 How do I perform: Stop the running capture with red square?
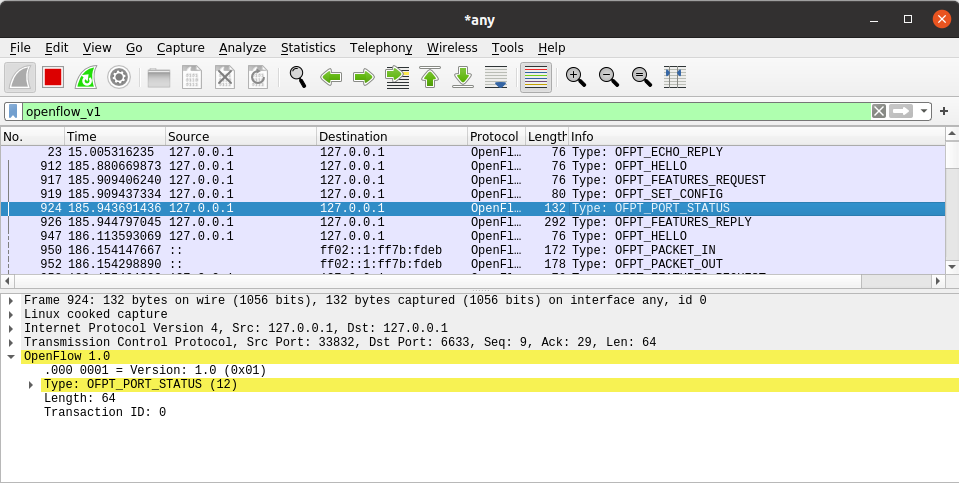pyautogui.click(x=53, y=77)
